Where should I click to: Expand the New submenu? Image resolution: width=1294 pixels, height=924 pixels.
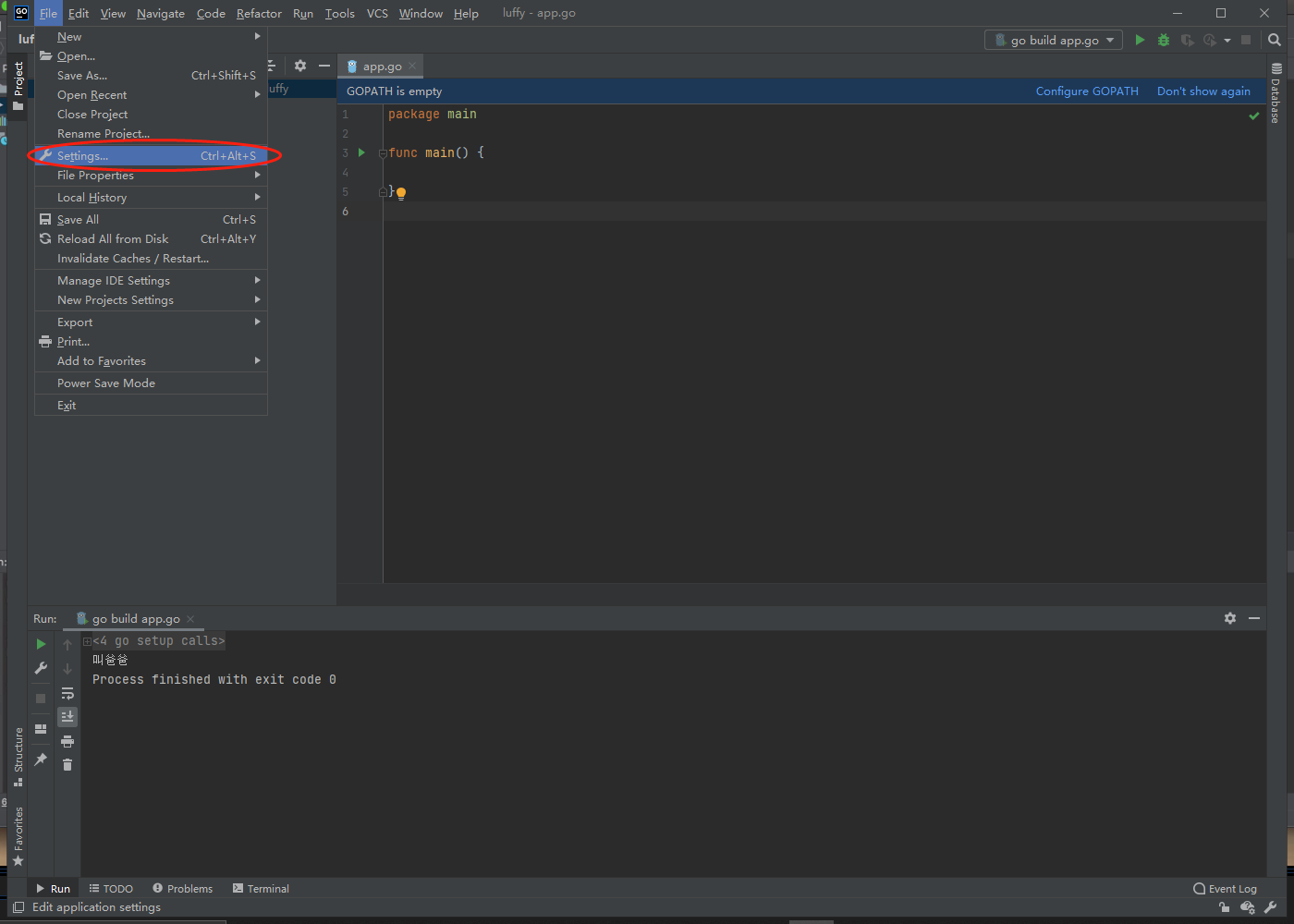pyautogui.click(x=151, y=37)
